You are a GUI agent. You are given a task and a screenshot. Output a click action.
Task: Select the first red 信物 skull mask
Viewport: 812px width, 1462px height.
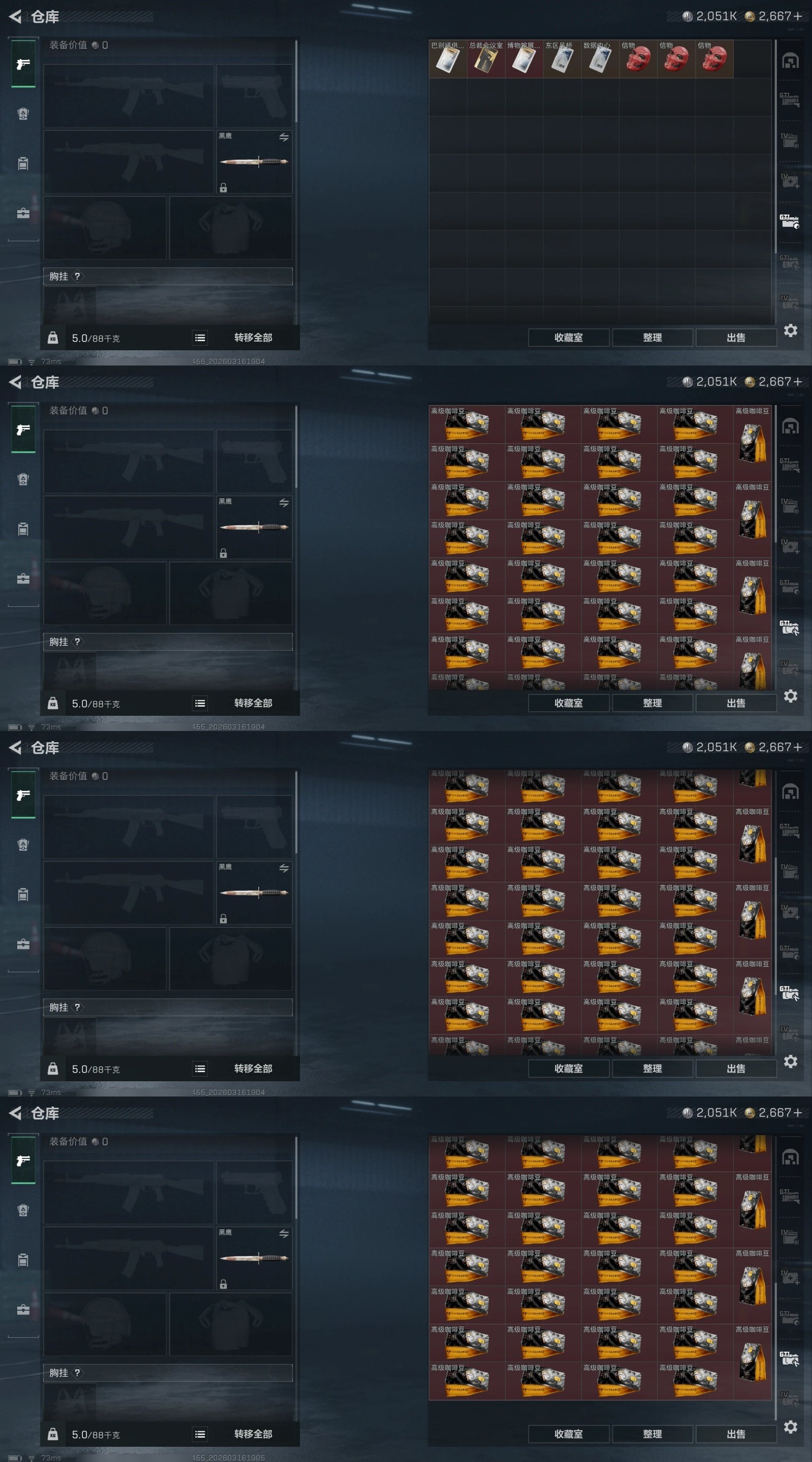(x=638, y=59)
